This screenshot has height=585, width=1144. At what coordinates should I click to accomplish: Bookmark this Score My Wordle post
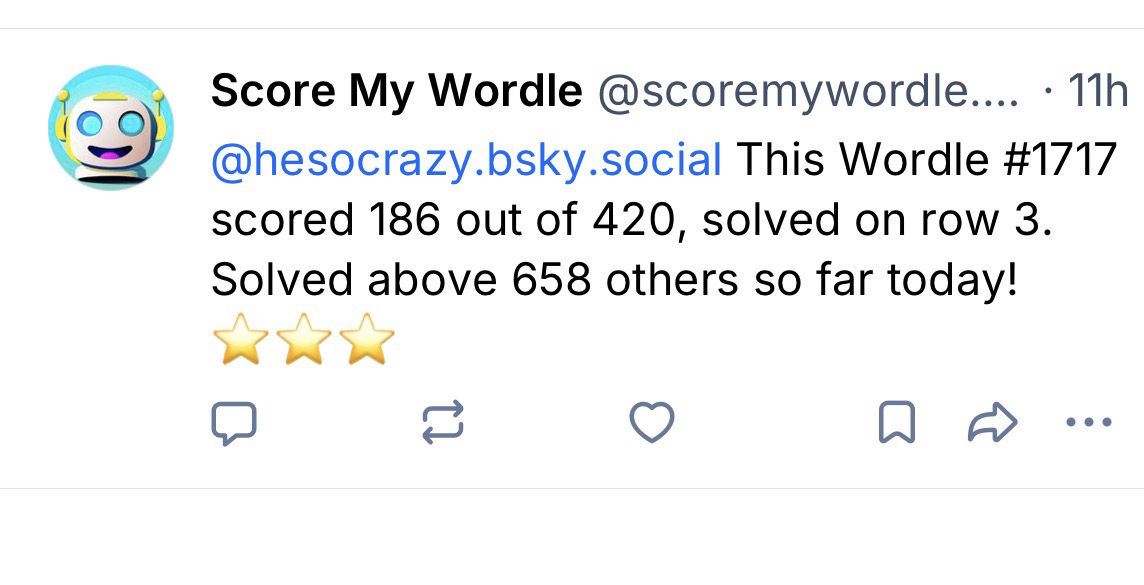[896, 423]
